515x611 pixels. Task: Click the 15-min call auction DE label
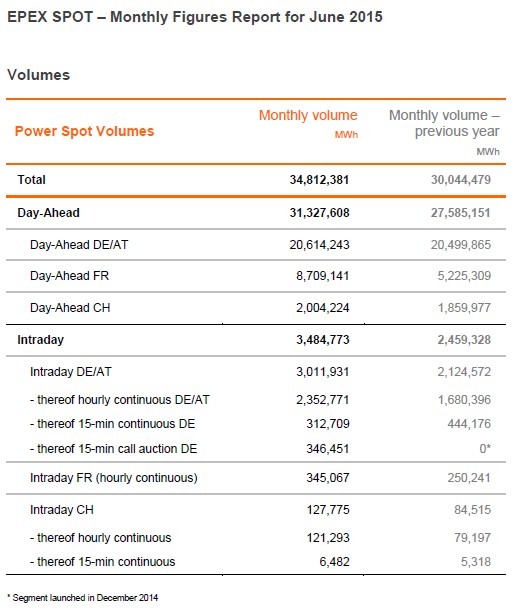(113, 449)
